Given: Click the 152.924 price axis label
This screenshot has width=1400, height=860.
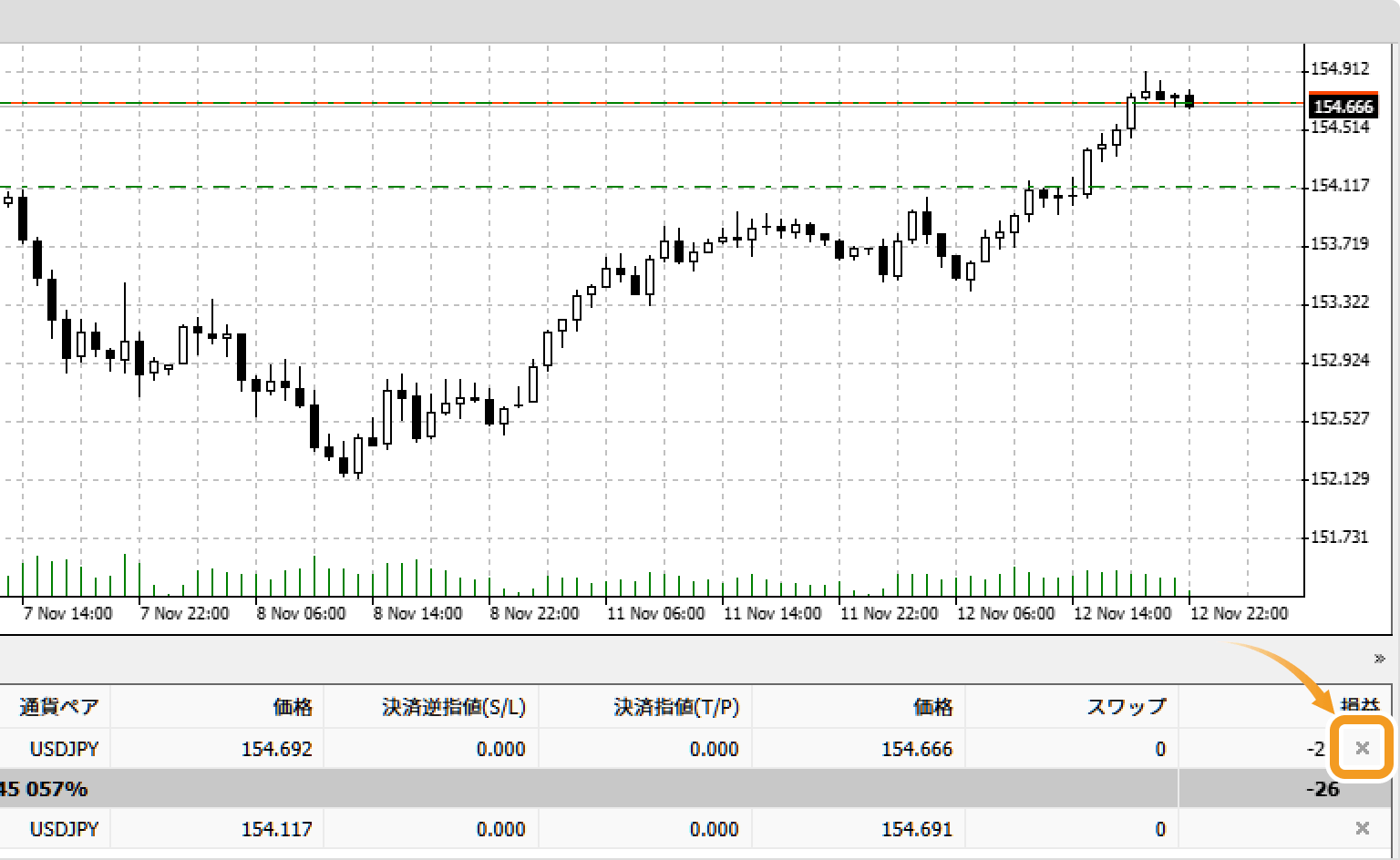Looking at the screenshot, I should click(1340, 361).
